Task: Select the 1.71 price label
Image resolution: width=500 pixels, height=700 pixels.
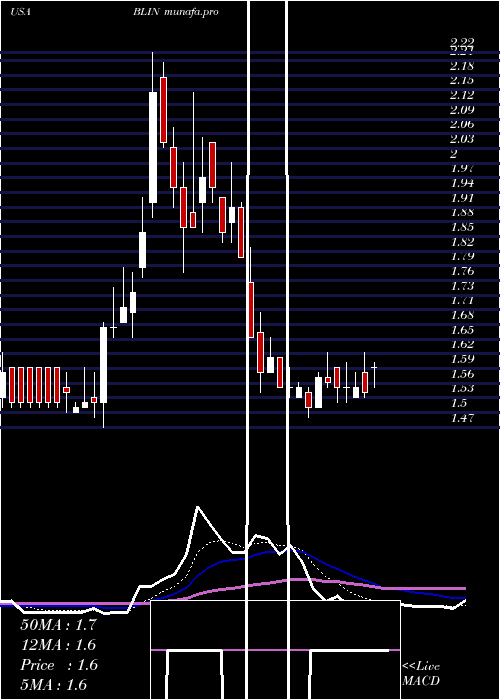Action: (x=462, y=300)
